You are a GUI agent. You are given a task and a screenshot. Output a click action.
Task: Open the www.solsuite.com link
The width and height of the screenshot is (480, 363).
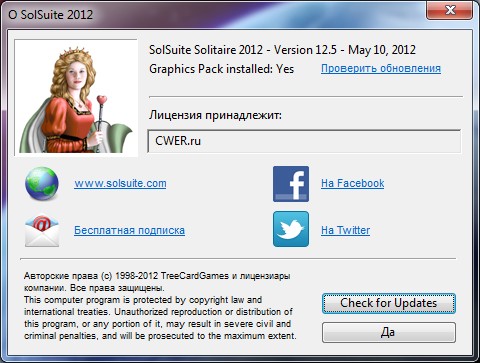(120, 183)
